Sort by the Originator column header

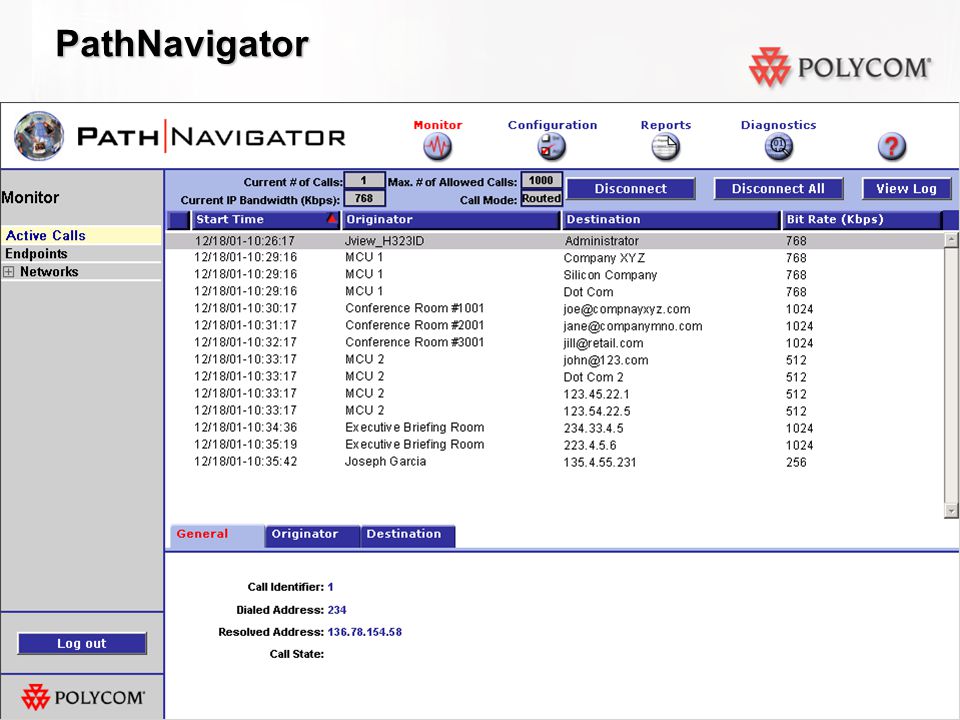coord(451,219)
